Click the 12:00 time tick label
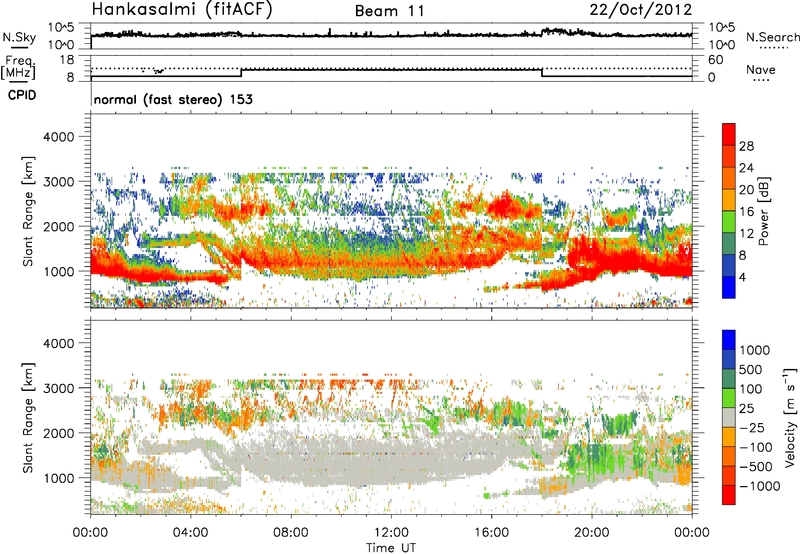Viewport: 800px width, 554px height. (x=391, y=533)
